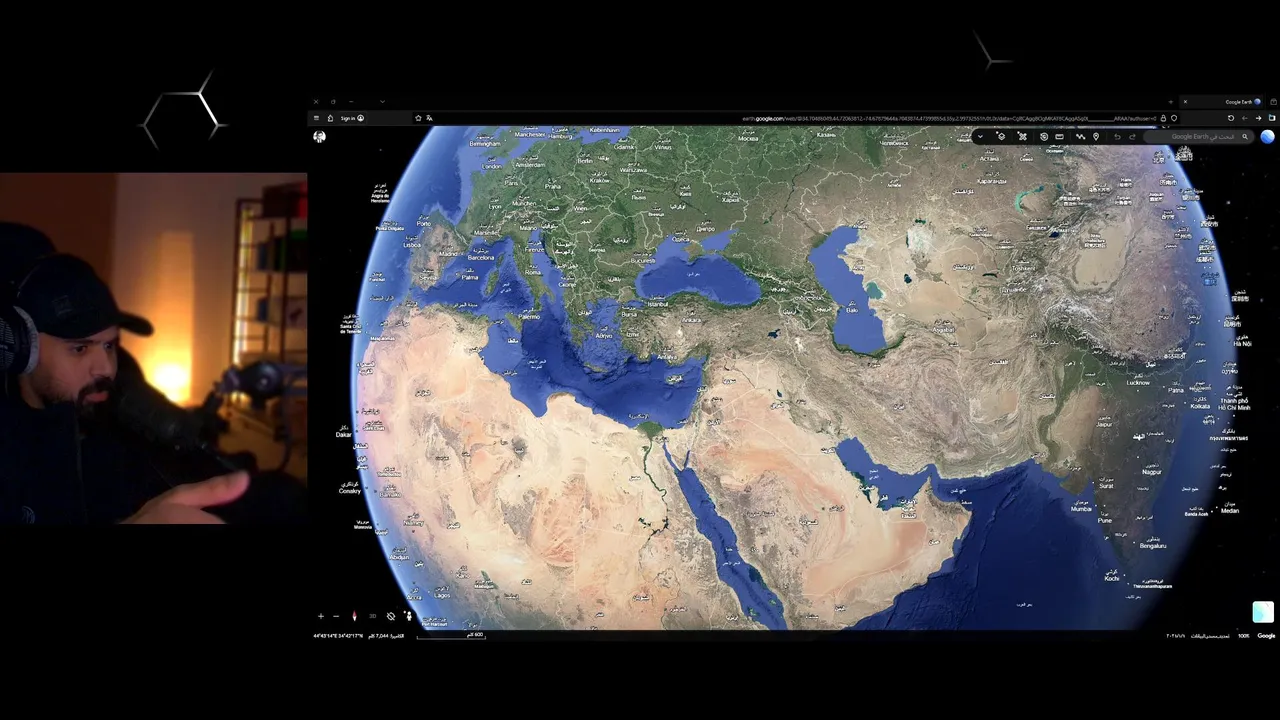Open historical imagery clock icon
The image size is (1280, 720).
pyautogui.click(x=1044, y=136)
